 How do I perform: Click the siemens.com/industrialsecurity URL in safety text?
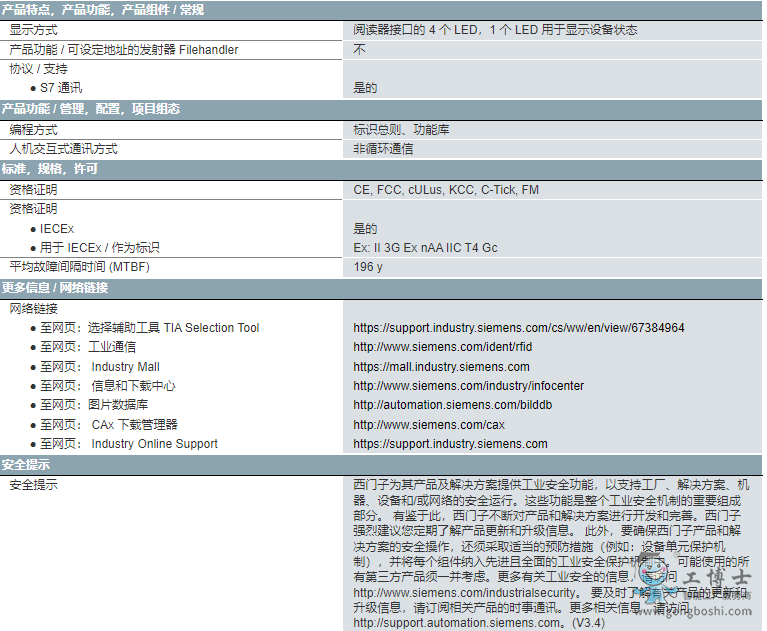pos(467,593)
